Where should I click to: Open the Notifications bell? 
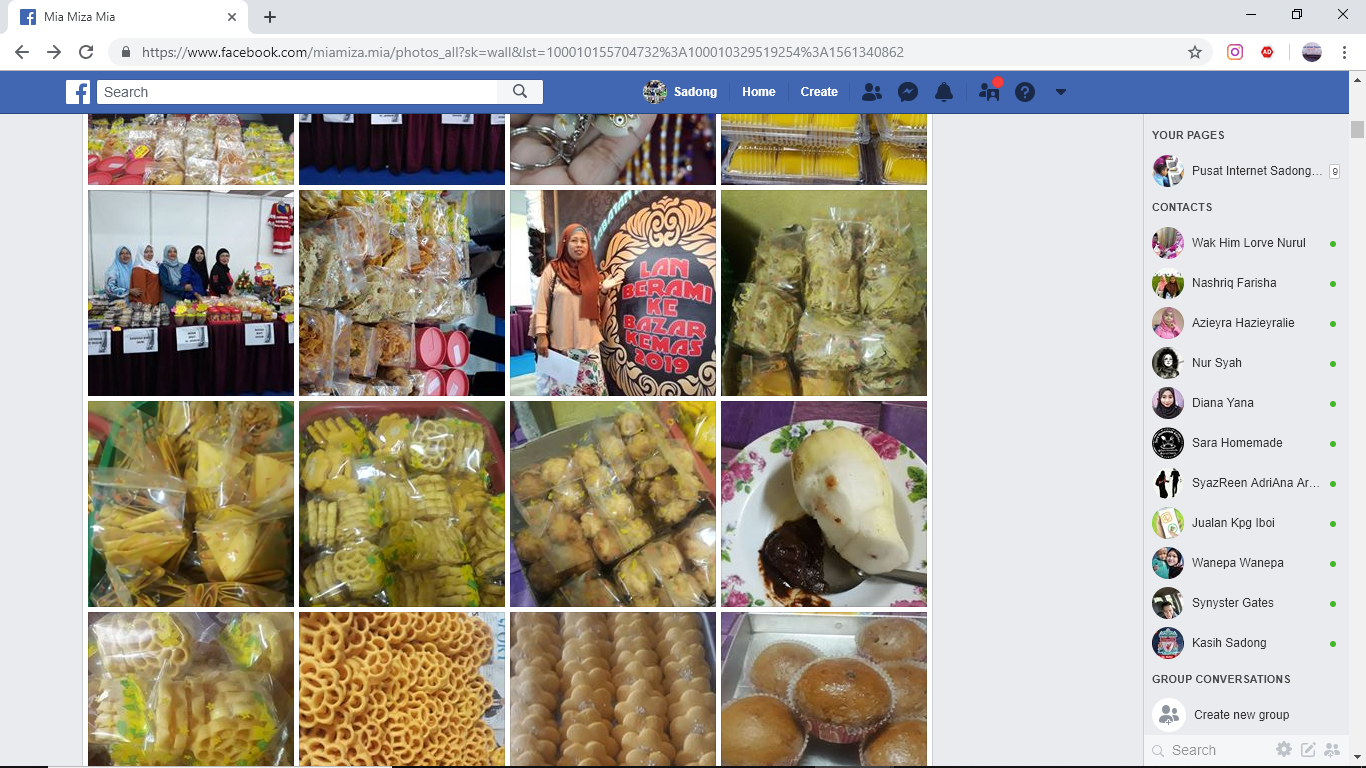click(943, 92)
